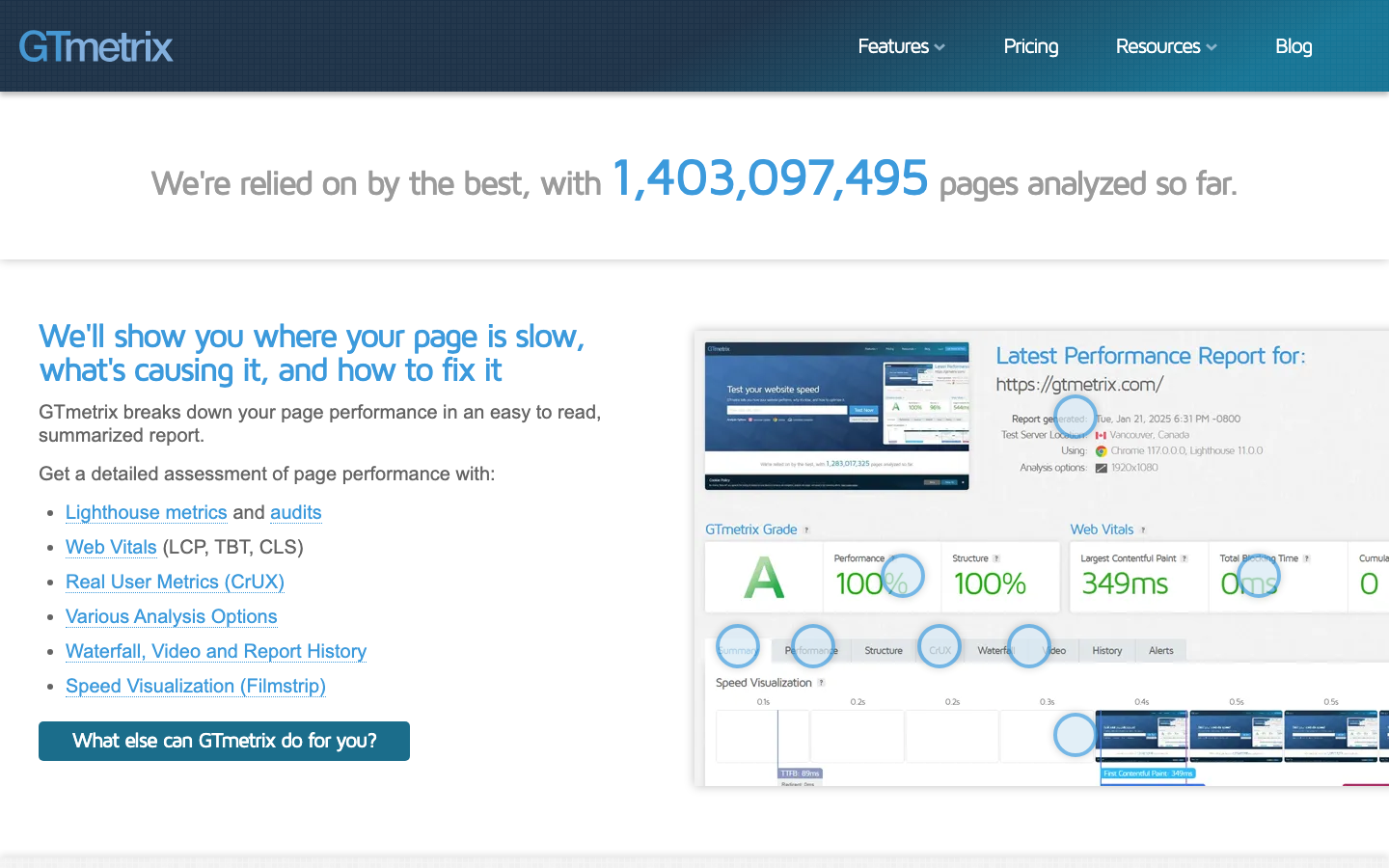Screen dimensions: 1389x868
Task: Click the GTmetrix logo in the header
Action: point(95,46)
